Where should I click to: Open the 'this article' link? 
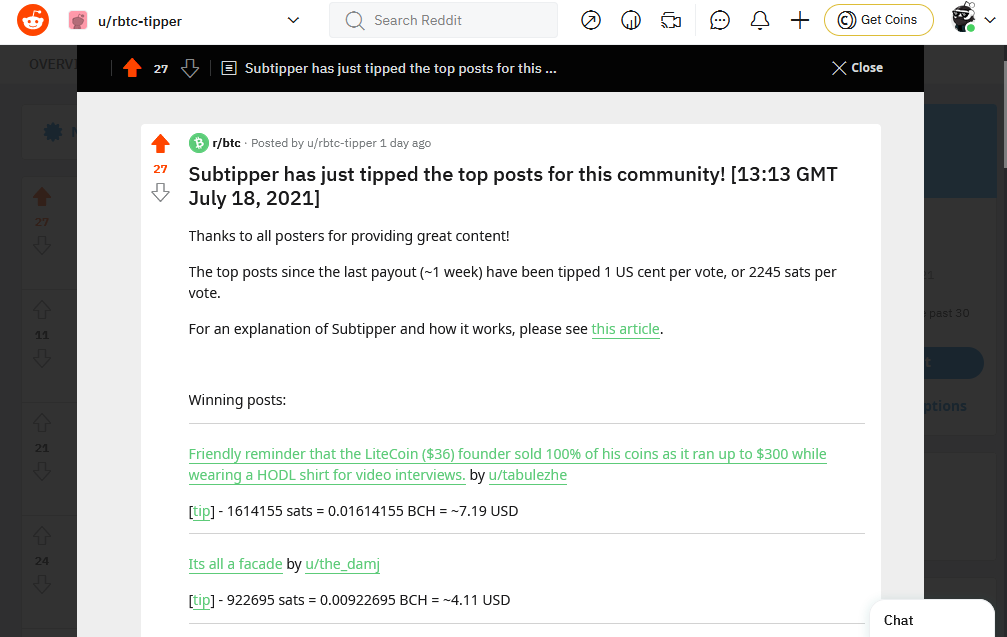[x=626, y=329]
